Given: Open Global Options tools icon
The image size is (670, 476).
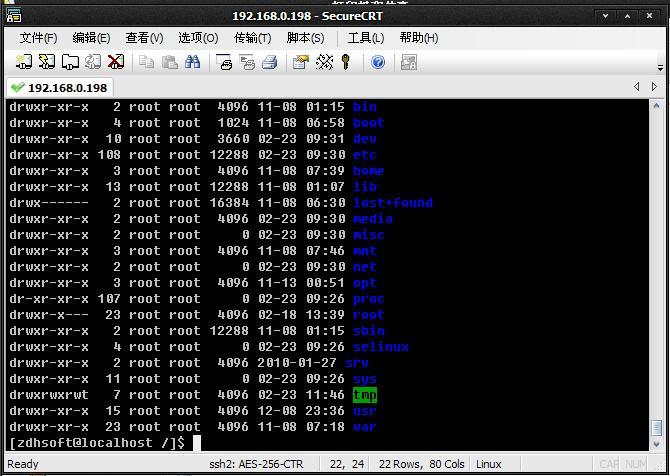Looking at the screenshot, I should click(324, 62).
